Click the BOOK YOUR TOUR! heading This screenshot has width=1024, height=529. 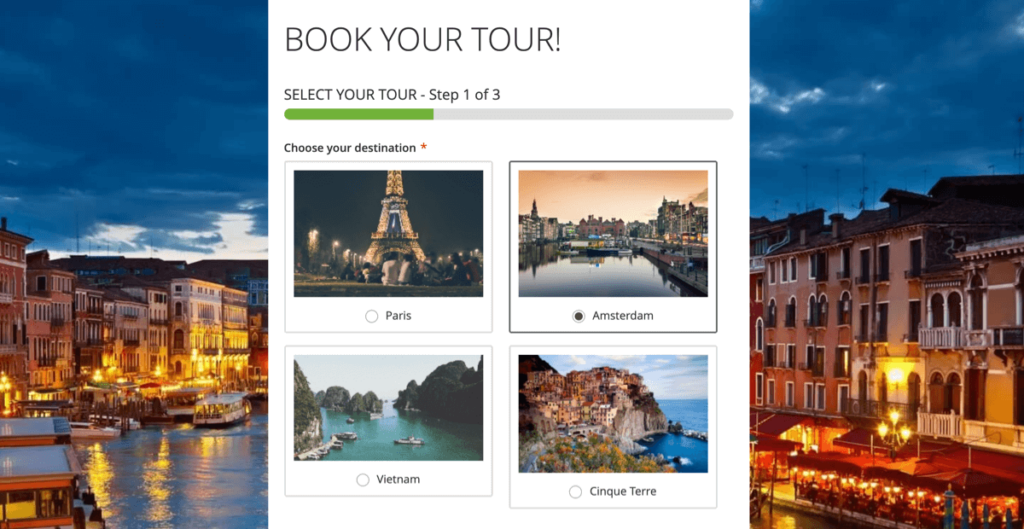point(423,40)
